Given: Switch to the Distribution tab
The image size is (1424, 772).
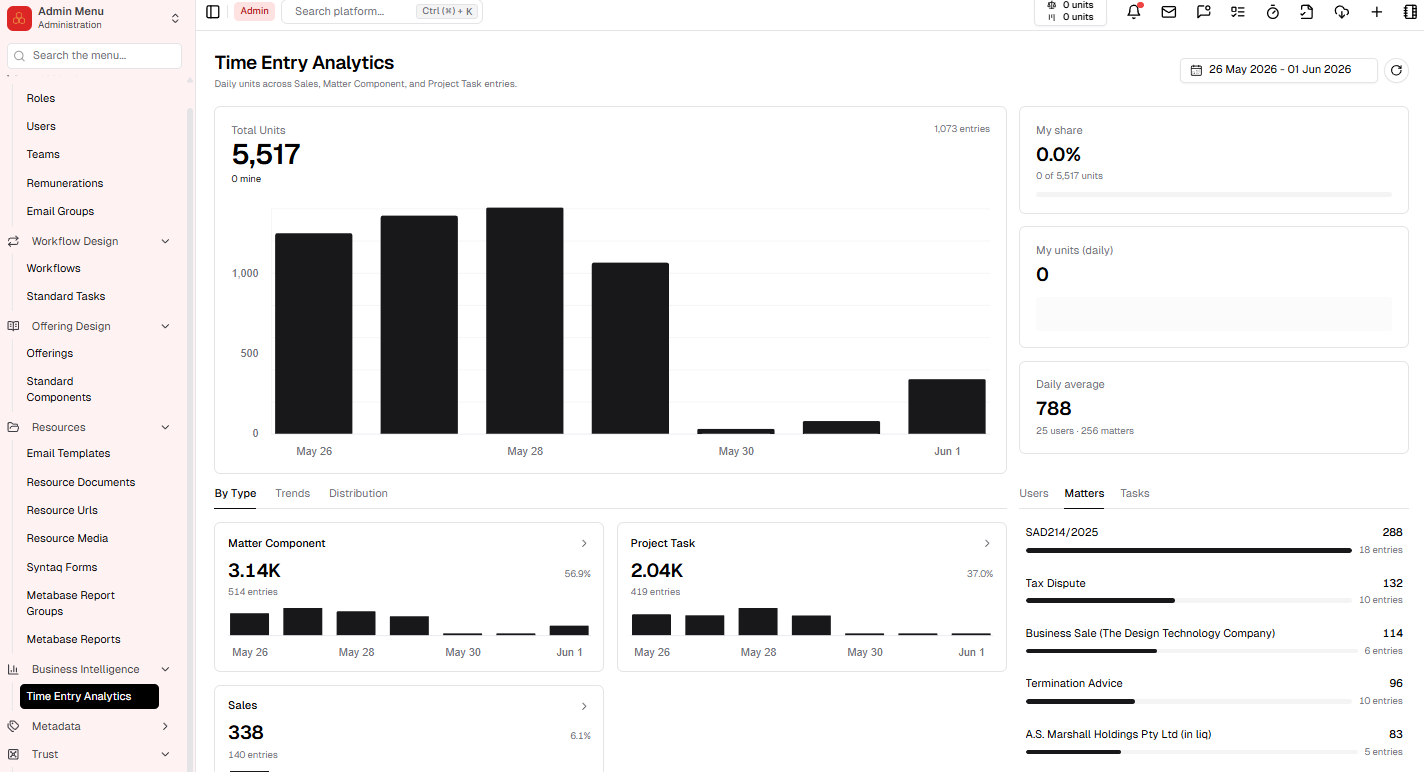Looking at the screenshot, I should pyautogui.click(x=358, y=493).
